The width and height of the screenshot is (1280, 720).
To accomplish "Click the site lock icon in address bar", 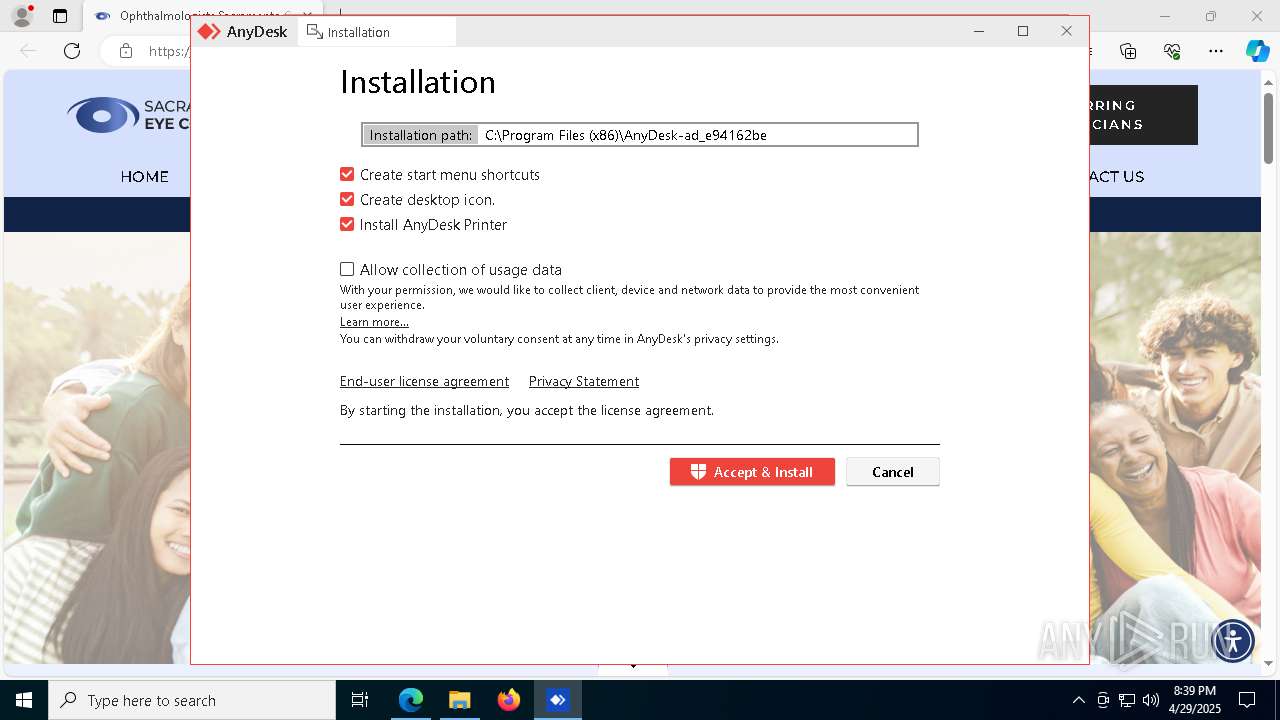I will (x=126, y=51).
